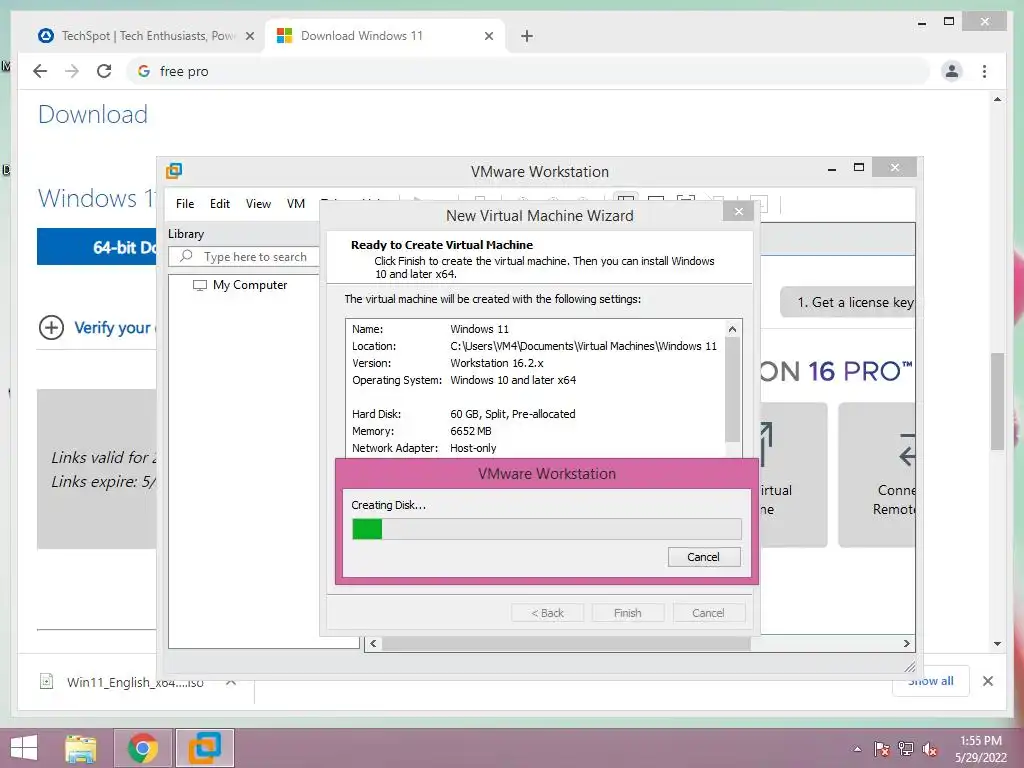This screenshot has width=1024, height=768.
Task: Open the download item options chevron
Action: [231, 682]
